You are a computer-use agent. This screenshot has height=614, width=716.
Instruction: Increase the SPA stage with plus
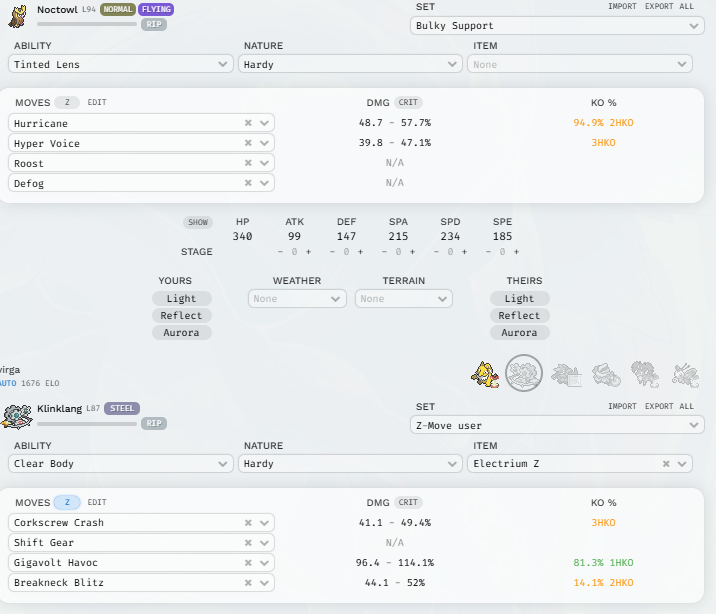tap(411, 252)
